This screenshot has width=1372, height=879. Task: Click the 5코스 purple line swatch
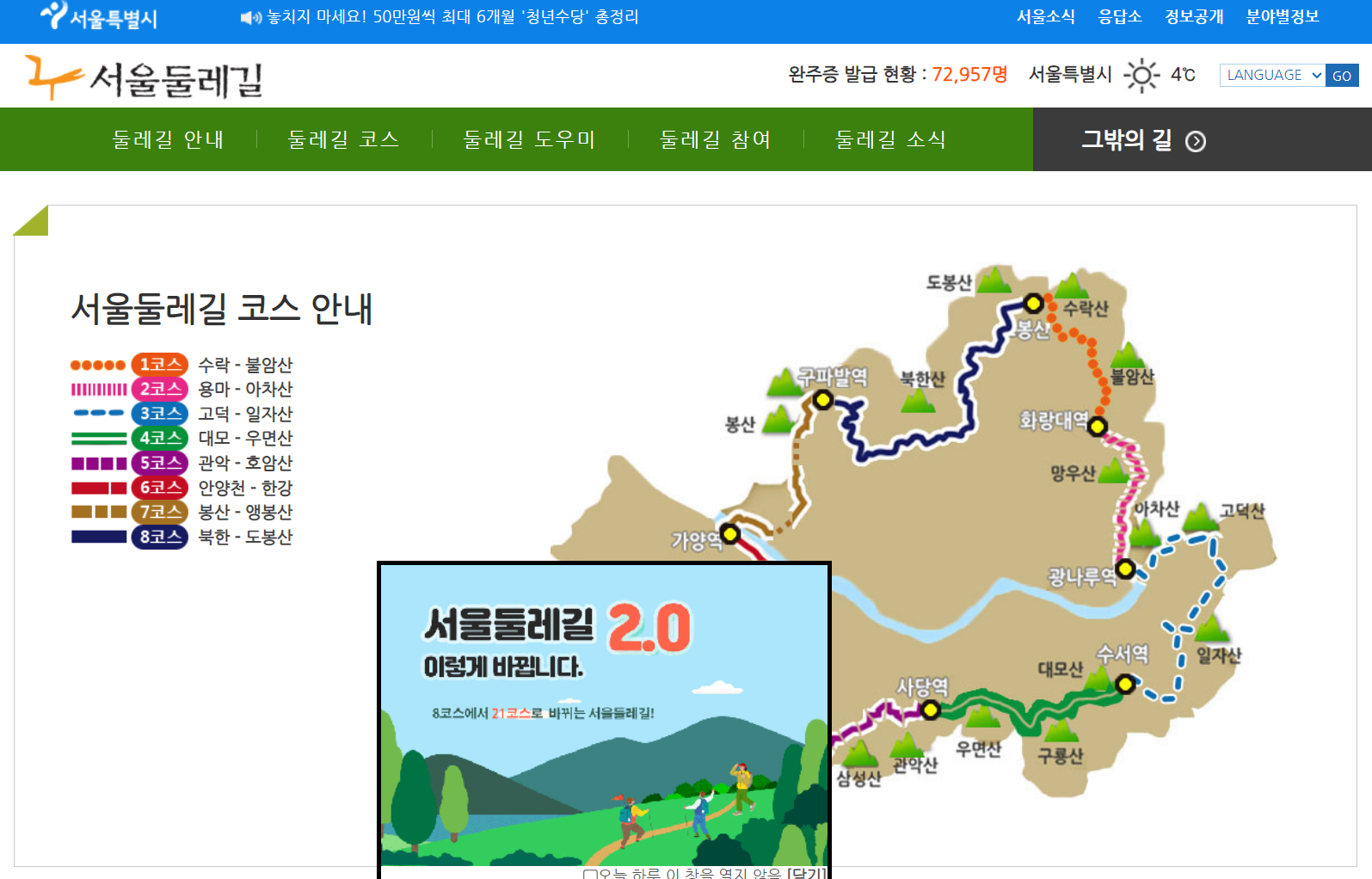(99, 464)
